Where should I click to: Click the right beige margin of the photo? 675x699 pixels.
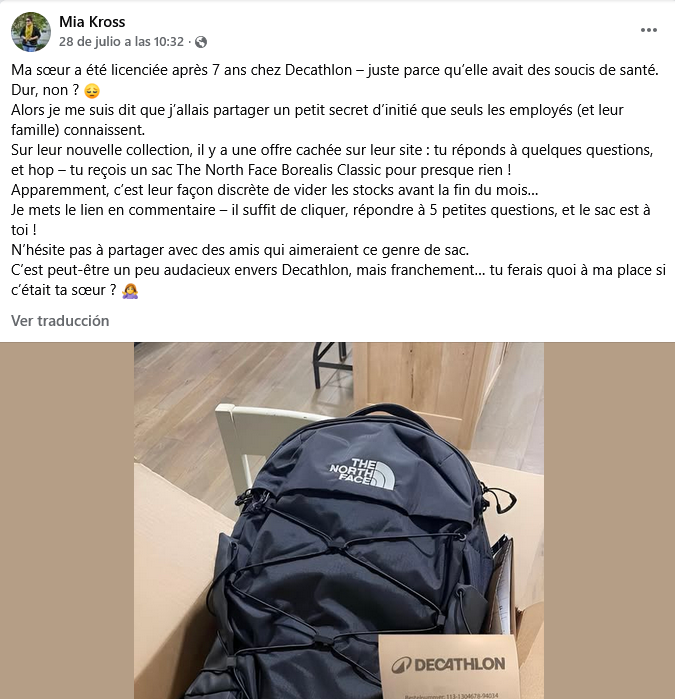click(609, 520)
